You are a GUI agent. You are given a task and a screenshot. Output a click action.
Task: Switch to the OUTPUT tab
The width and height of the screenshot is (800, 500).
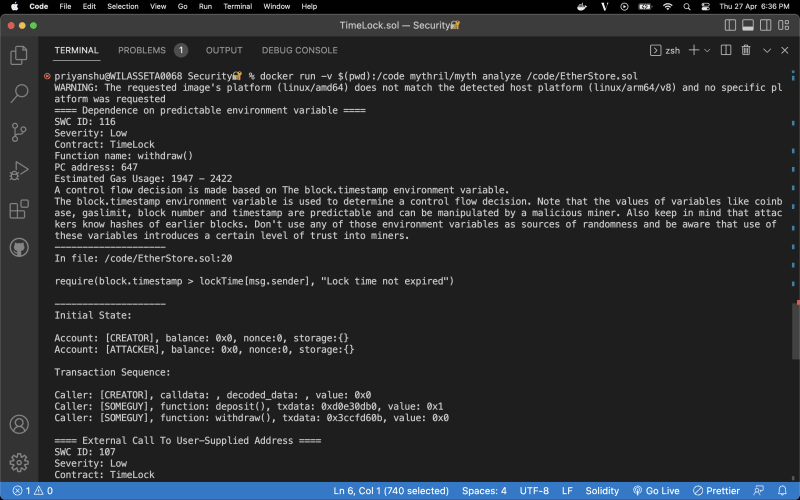[x=224, y=50]
